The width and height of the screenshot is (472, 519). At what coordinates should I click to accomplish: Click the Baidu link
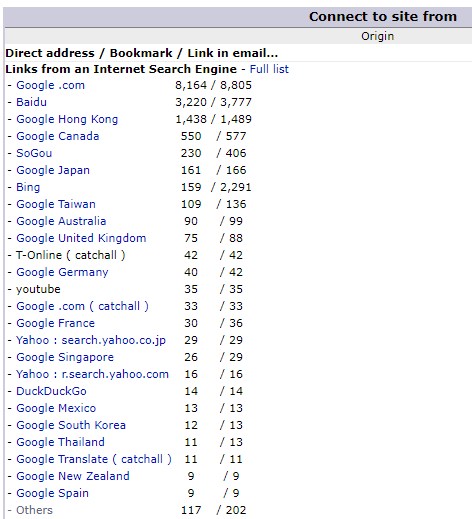31,102
